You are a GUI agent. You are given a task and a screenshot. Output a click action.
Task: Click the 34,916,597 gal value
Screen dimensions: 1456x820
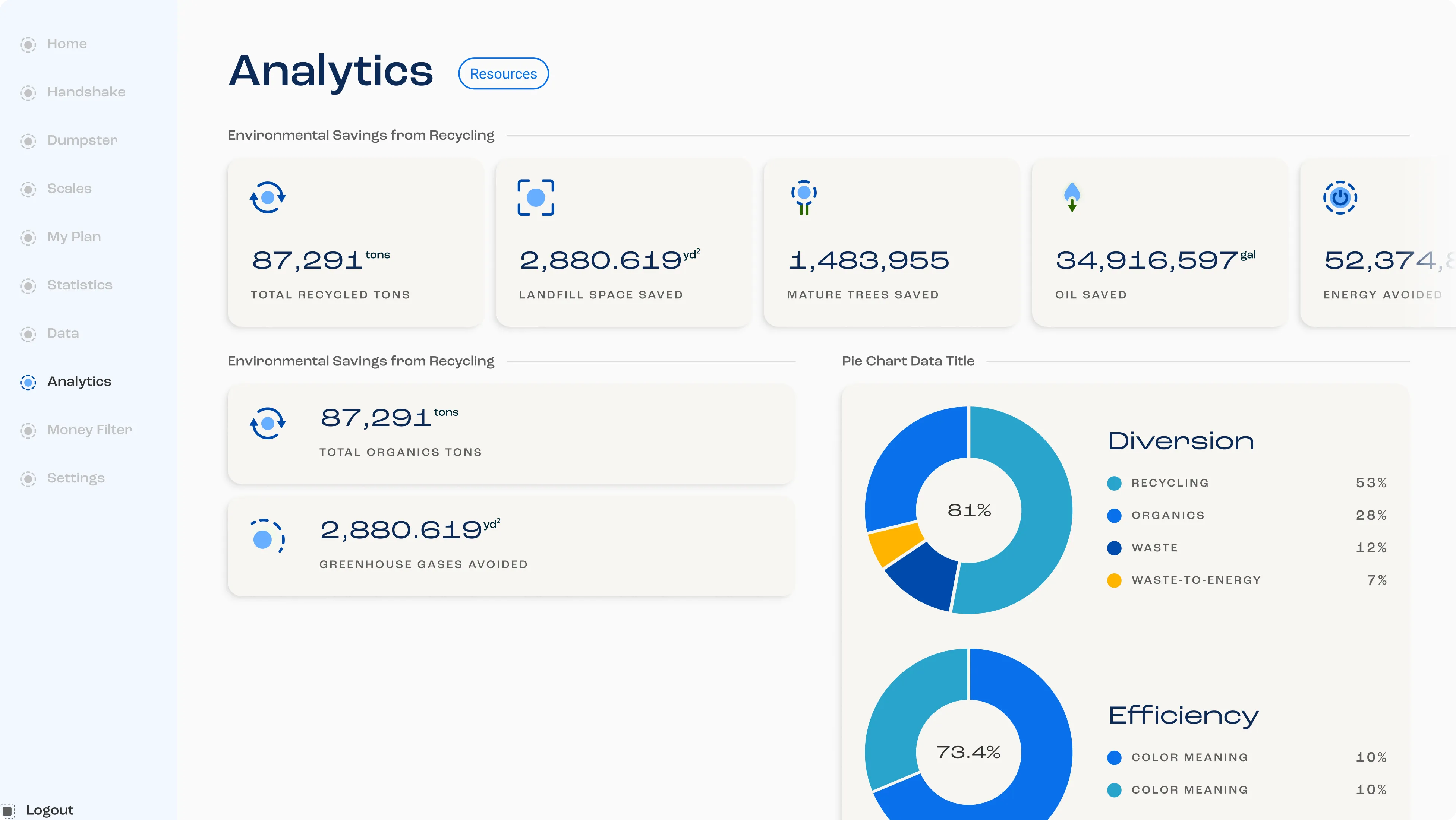1156,260
